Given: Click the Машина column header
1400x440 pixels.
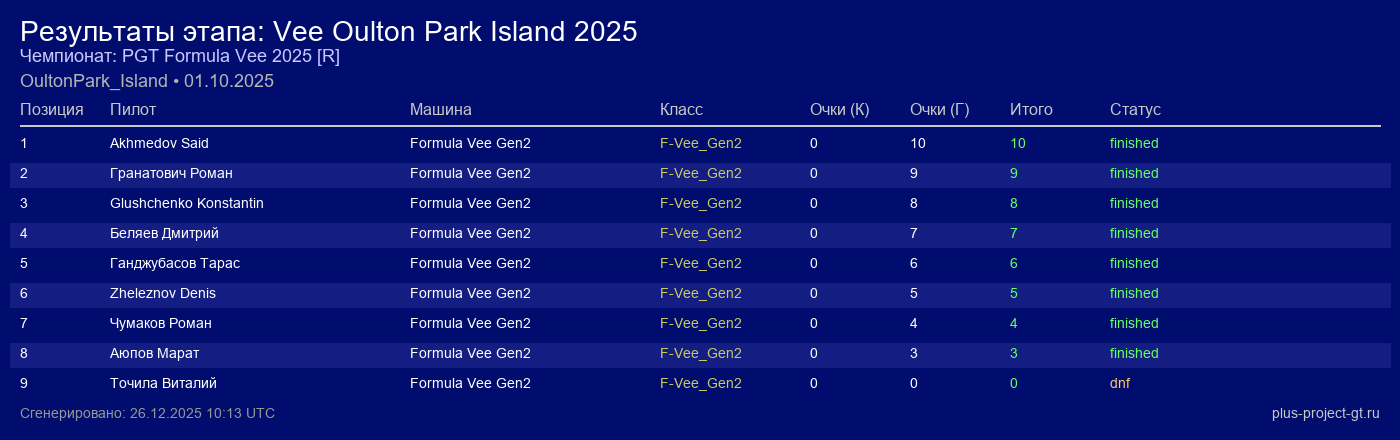Looking at the screenshot, I should (440, 109).
